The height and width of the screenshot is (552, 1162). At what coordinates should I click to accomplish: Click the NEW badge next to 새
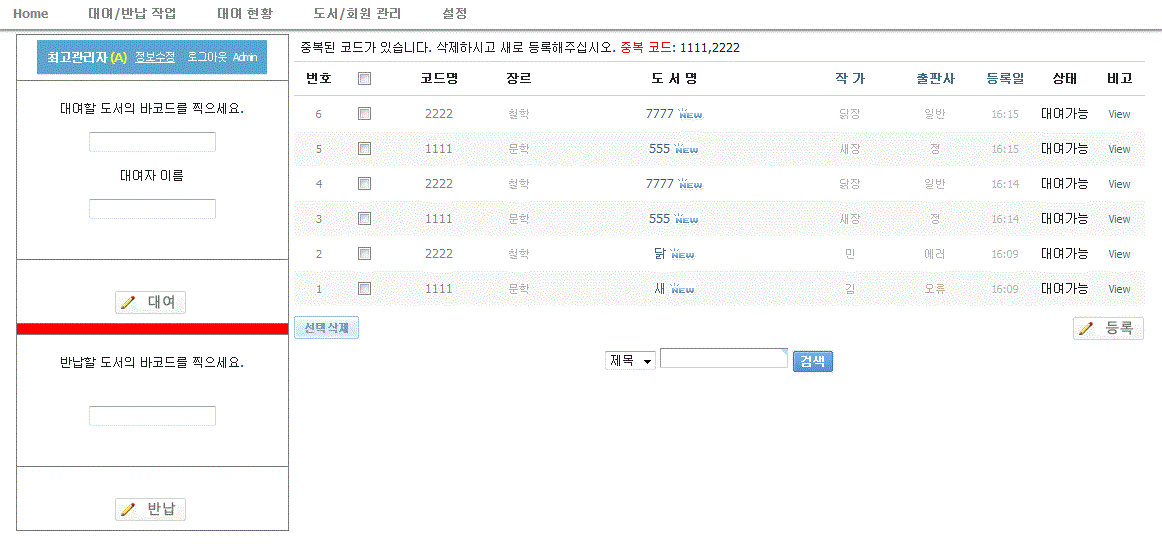(x=682, y=288)
